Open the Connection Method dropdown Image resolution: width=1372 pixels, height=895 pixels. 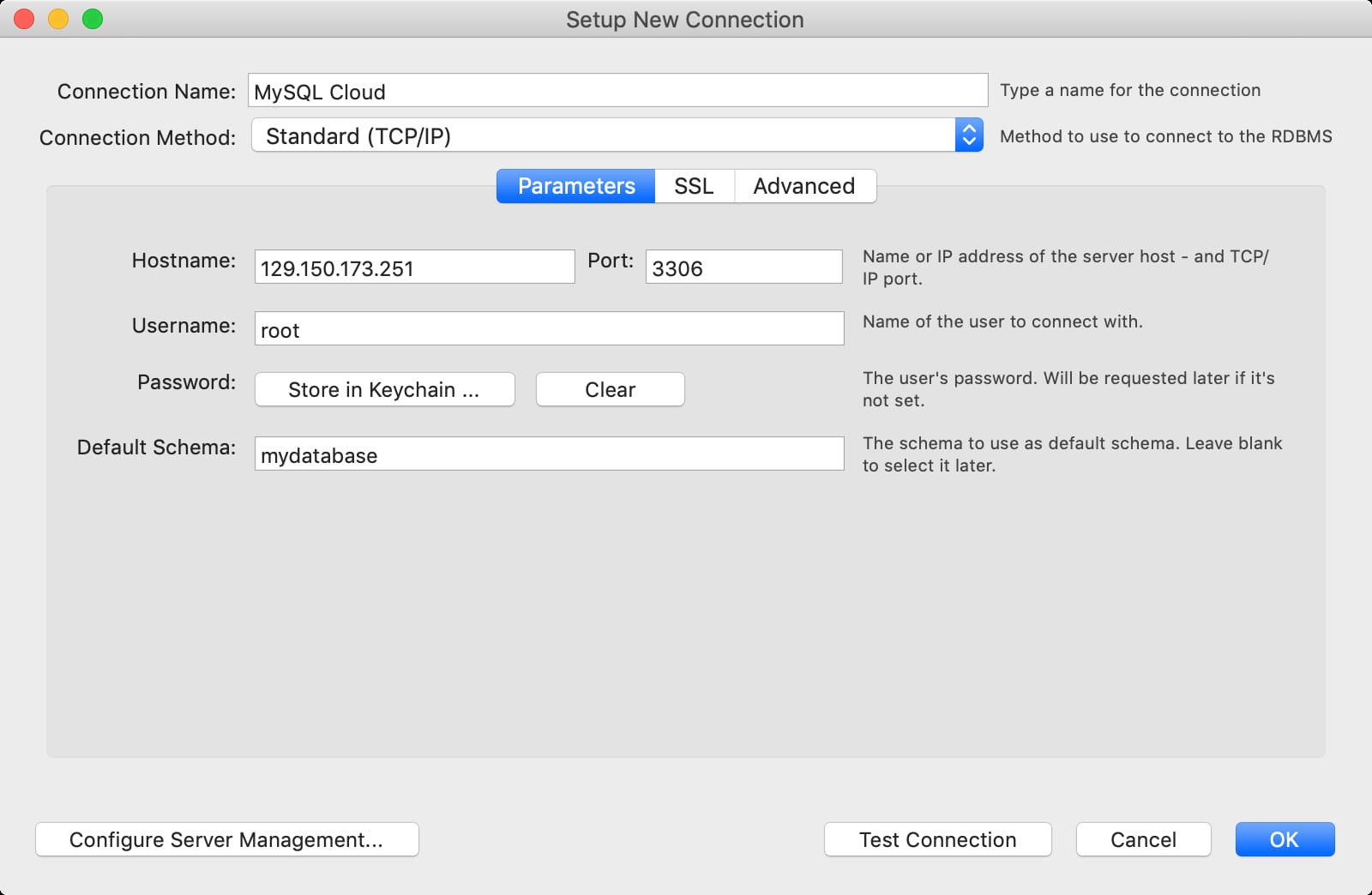(x=617, y=135)
